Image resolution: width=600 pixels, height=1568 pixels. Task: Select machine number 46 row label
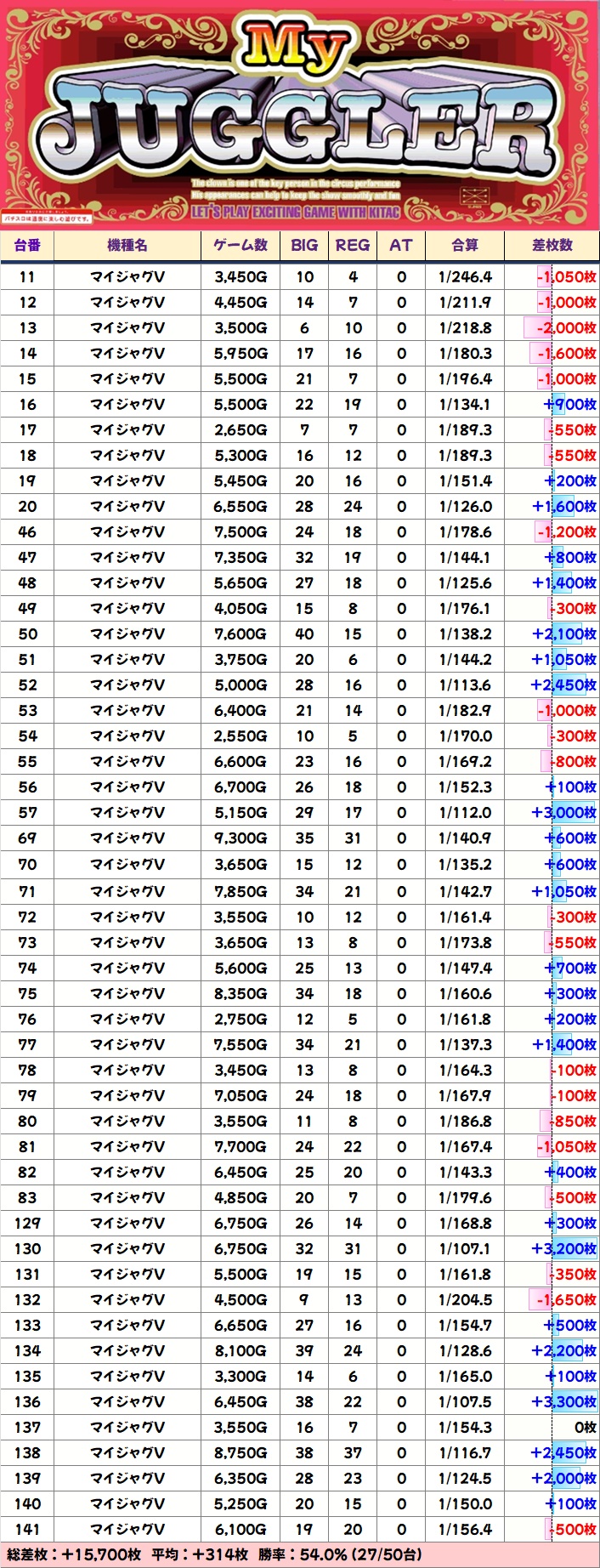point(27,532)
